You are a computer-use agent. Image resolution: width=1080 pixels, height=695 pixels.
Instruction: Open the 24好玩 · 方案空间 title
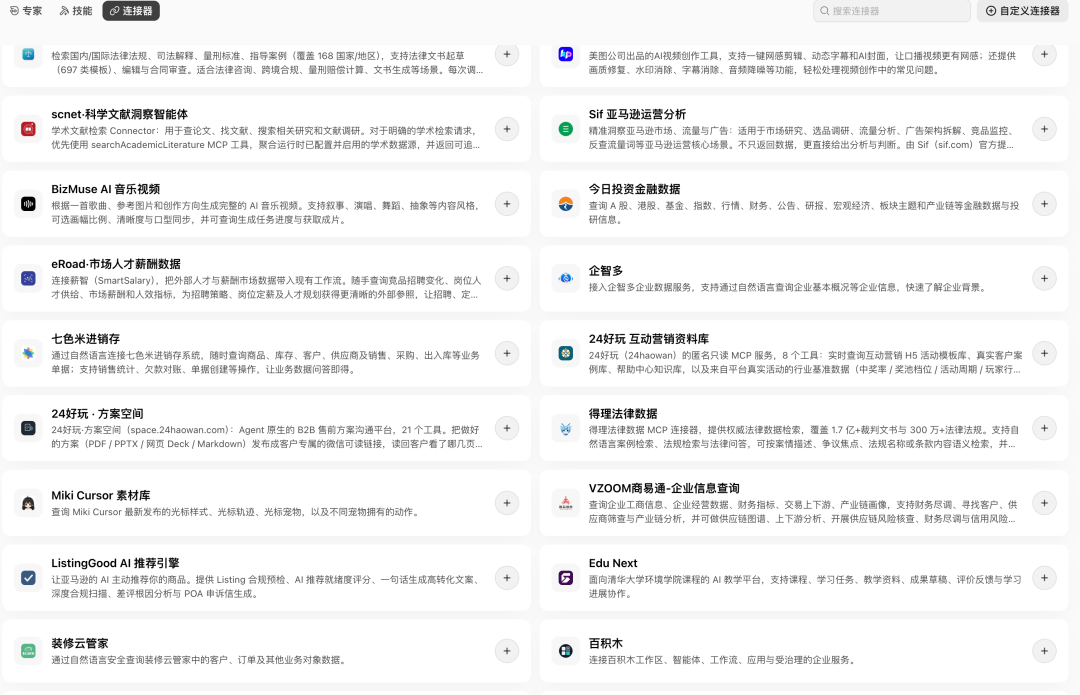click(x=97, y=414)
